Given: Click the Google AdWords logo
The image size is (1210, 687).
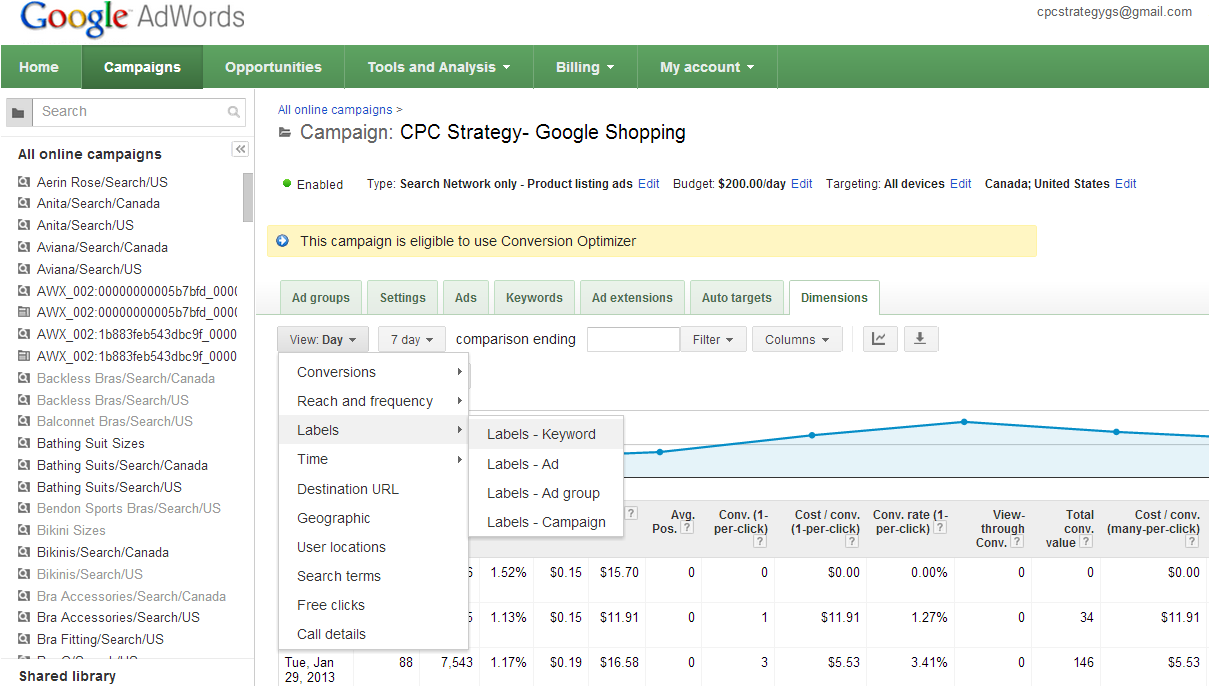Looking at the screenshot, I should click(133, 18).
